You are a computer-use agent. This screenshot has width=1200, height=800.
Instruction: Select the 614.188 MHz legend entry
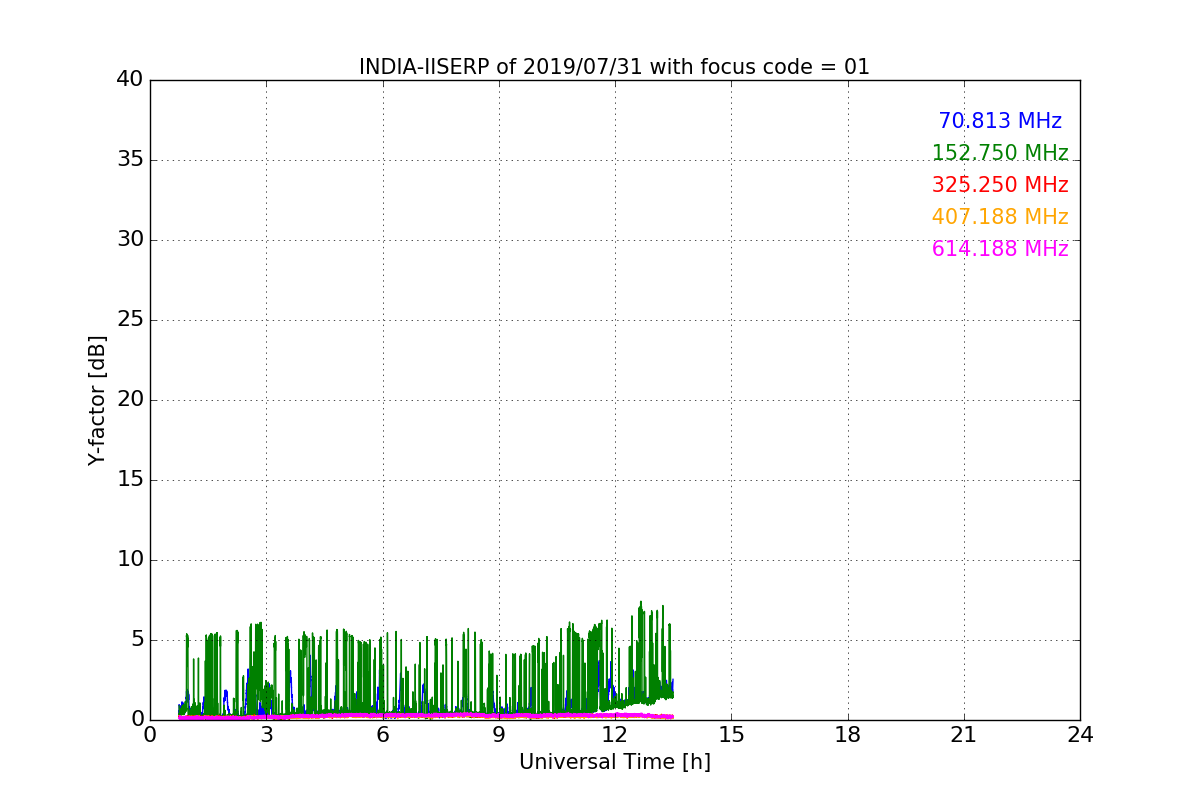(1000, 249)
